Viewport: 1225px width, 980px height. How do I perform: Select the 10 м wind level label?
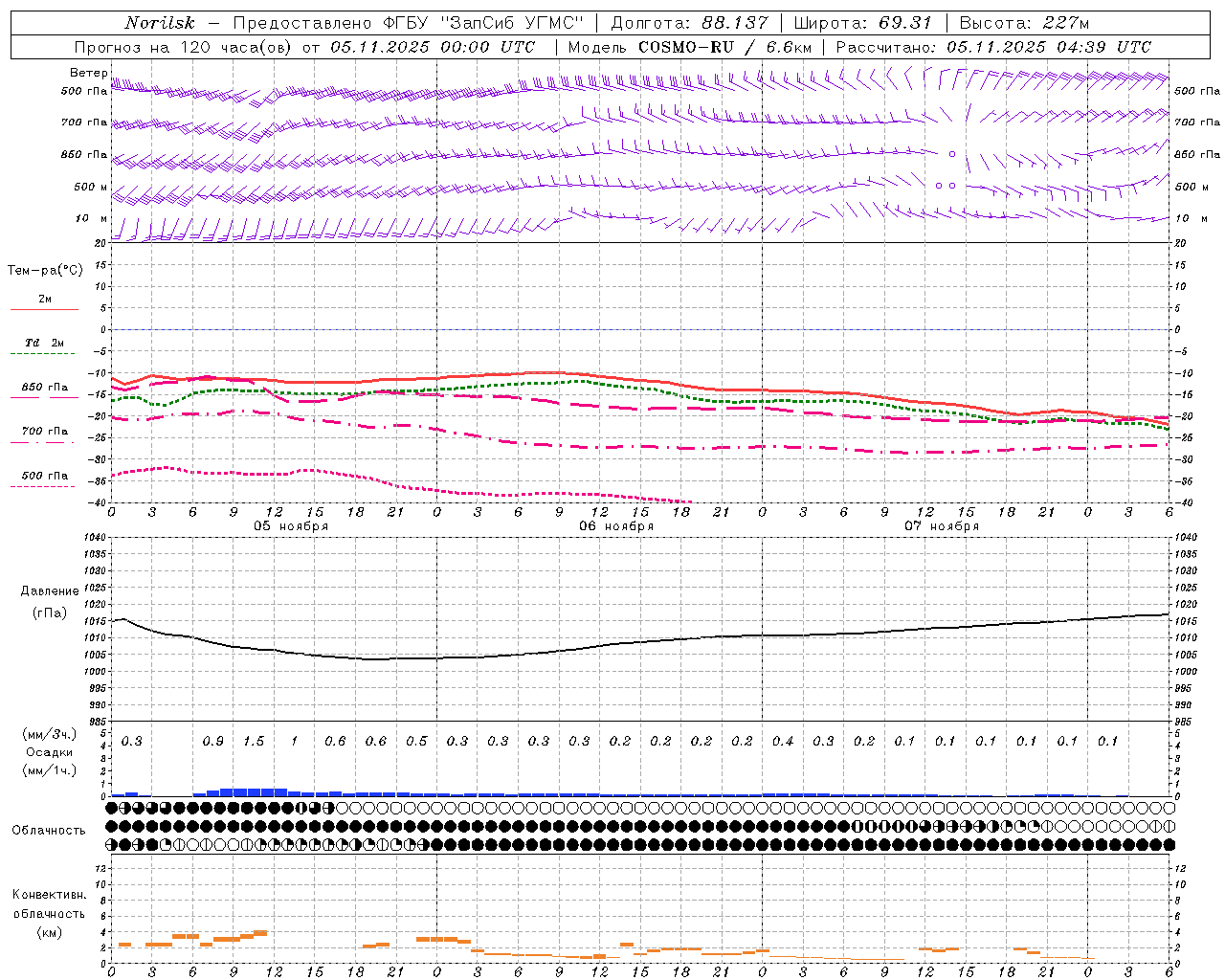click(91, 218)
